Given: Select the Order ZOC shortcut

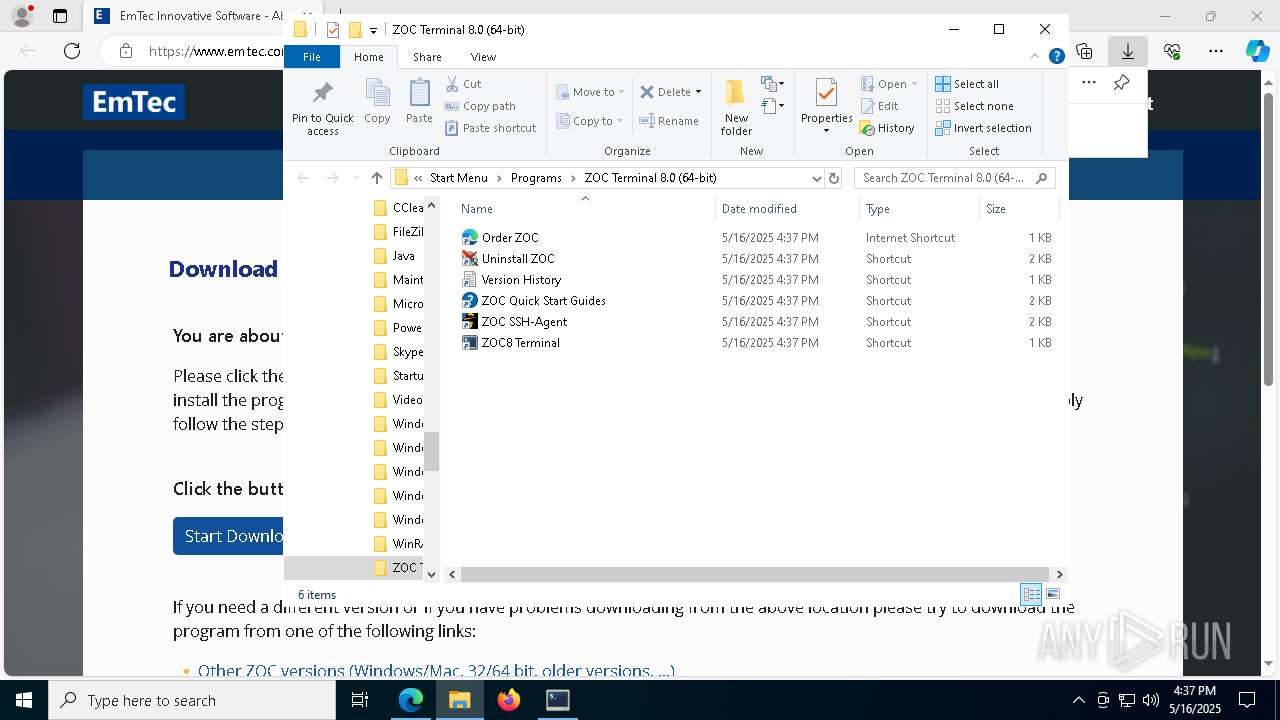Looking at the screenshot, I should click(x=510, y=238).
